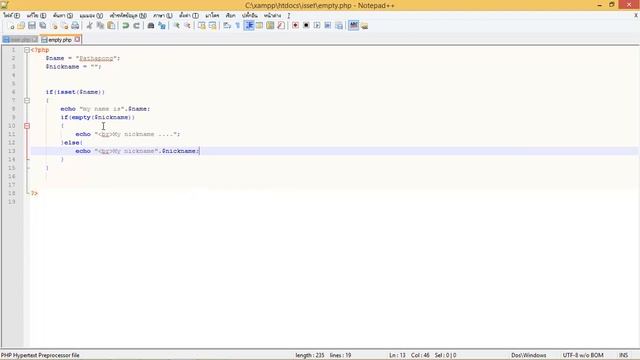Undo the last edit via toolbar
640x360 pixels.
(x=125, y=26)
